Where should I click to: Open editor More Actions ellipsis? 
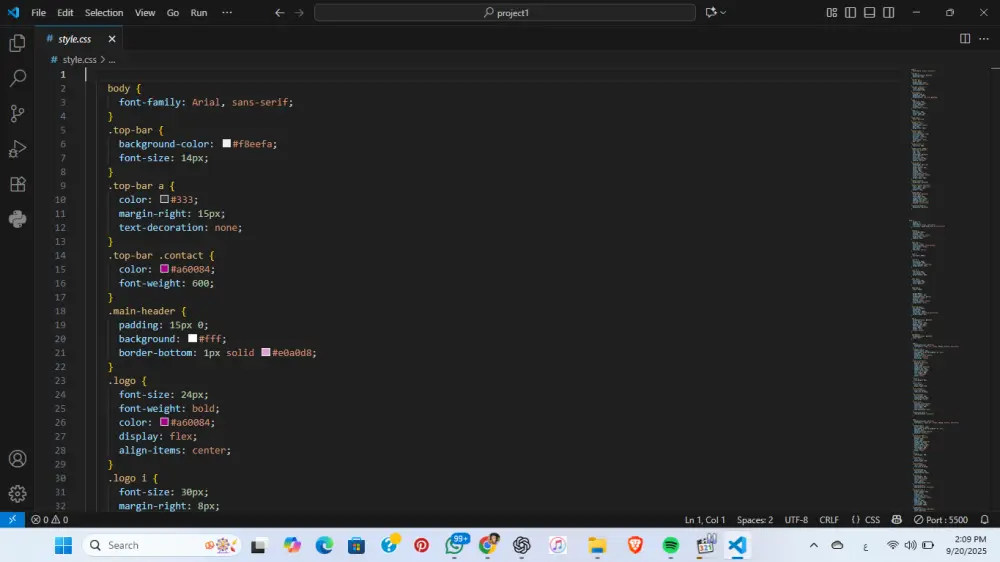pos(984,39)
